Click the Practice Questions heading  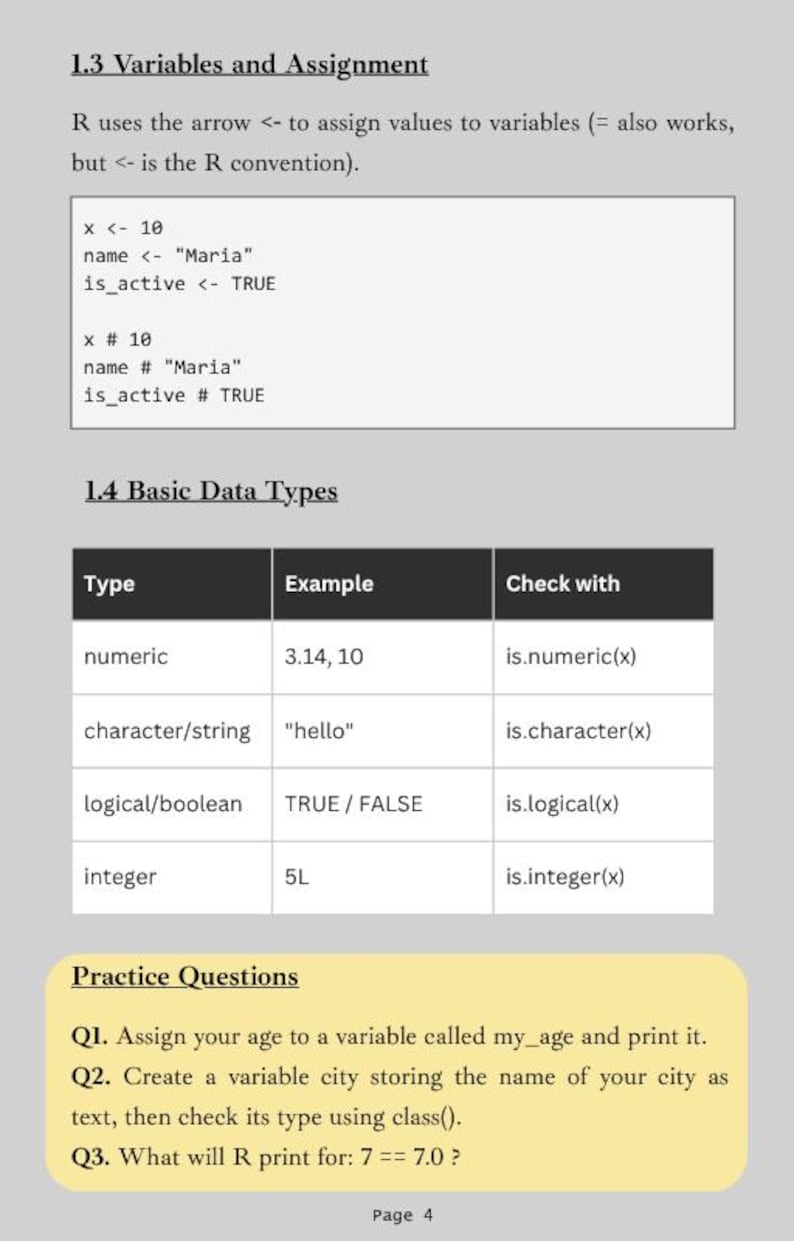185,976
